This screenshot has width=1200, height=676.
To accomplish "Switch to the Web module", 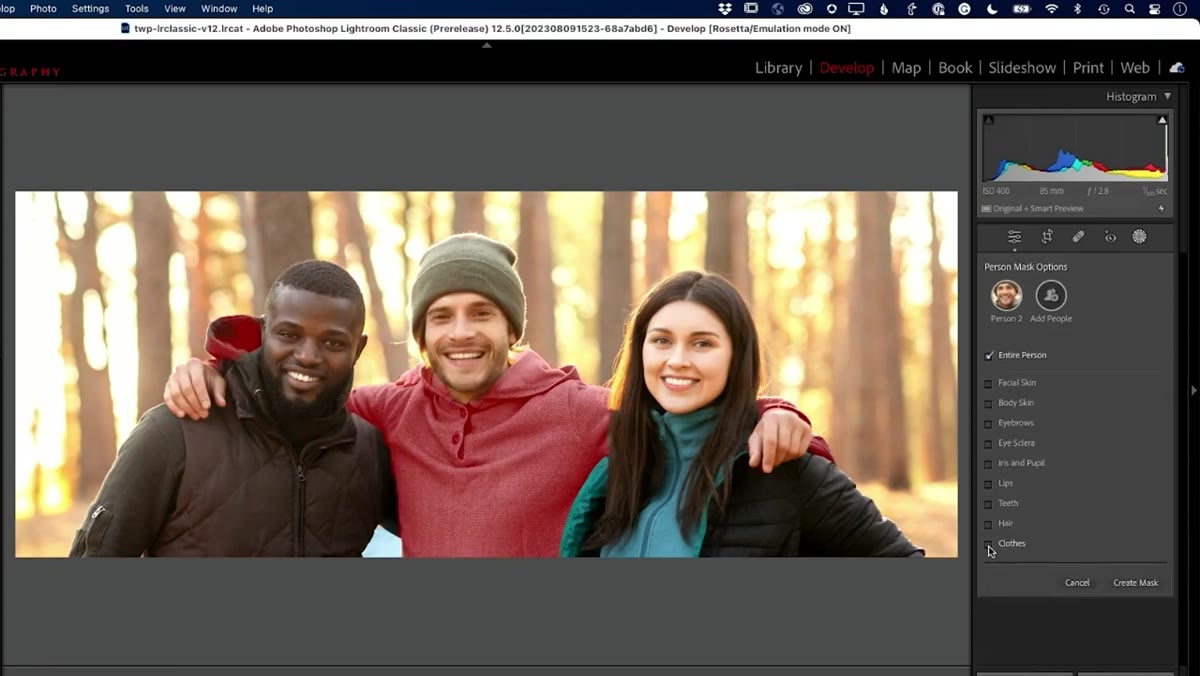I will [1135, 68].
